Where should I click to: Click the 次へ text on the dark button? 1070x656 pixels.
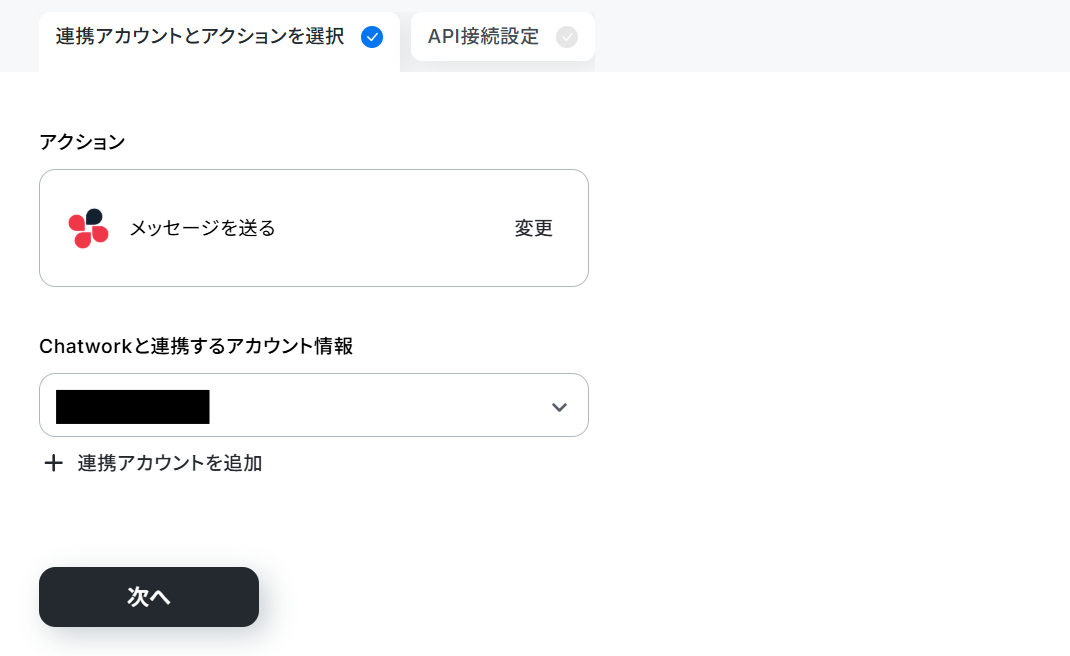click(x=149, y=597)
